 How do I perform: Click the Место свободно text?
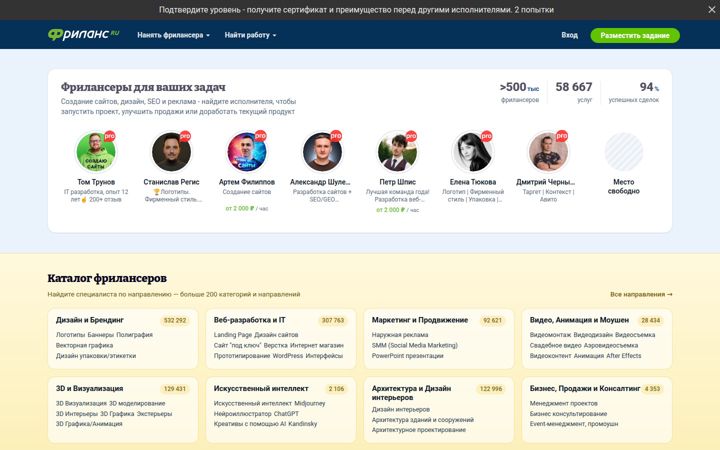(x=624, y=186)
